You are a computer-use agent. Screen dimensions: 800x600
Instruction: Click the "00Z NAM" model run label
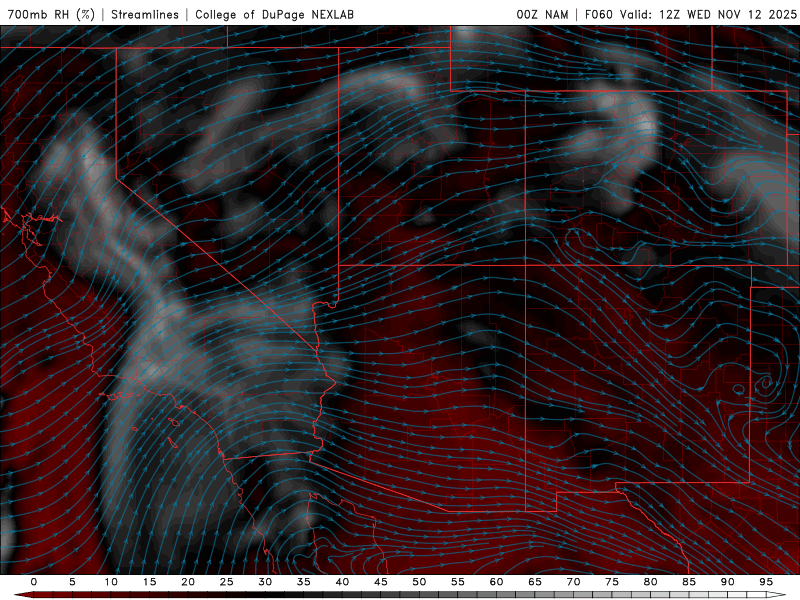coord(542,14)
